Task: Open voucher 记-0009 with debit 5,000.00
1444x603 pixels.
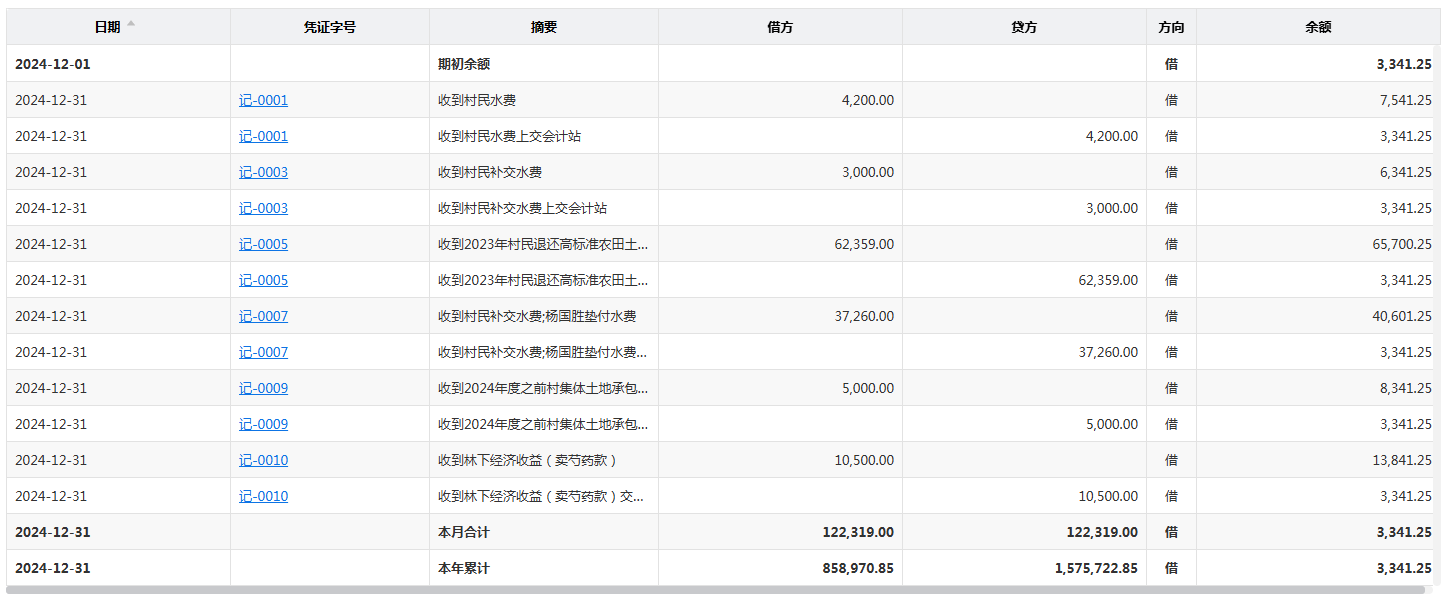Action: [263, 388]
